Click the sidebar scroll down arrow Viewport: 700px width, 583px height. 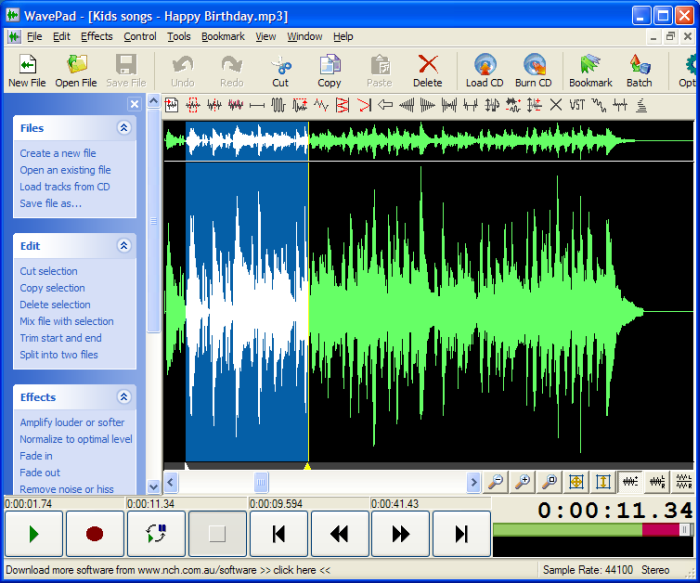154,487
